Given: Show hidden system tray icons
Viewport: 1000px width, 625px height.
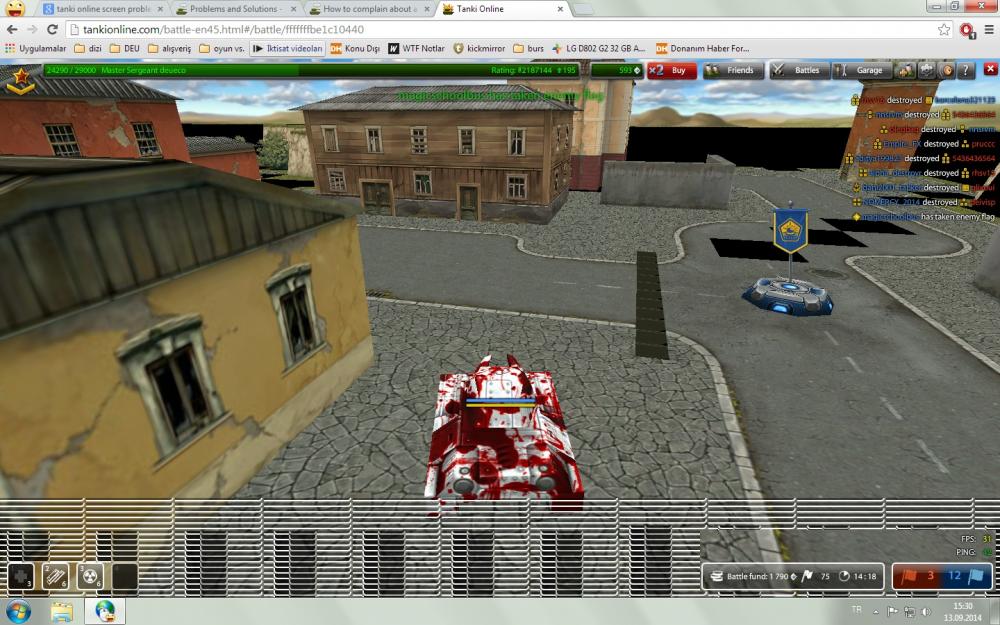Looking at the screenshot, I should pyautogui.click(x=876, y=612).
